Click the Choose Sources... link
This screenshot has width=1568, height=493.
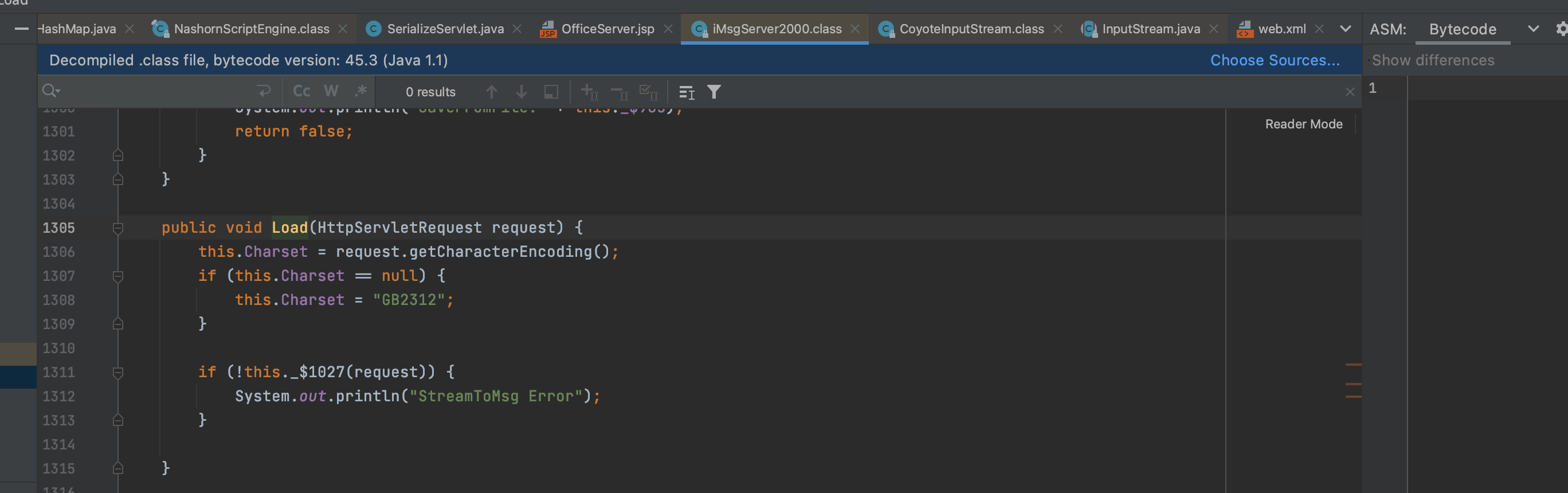coord(1275,60)
